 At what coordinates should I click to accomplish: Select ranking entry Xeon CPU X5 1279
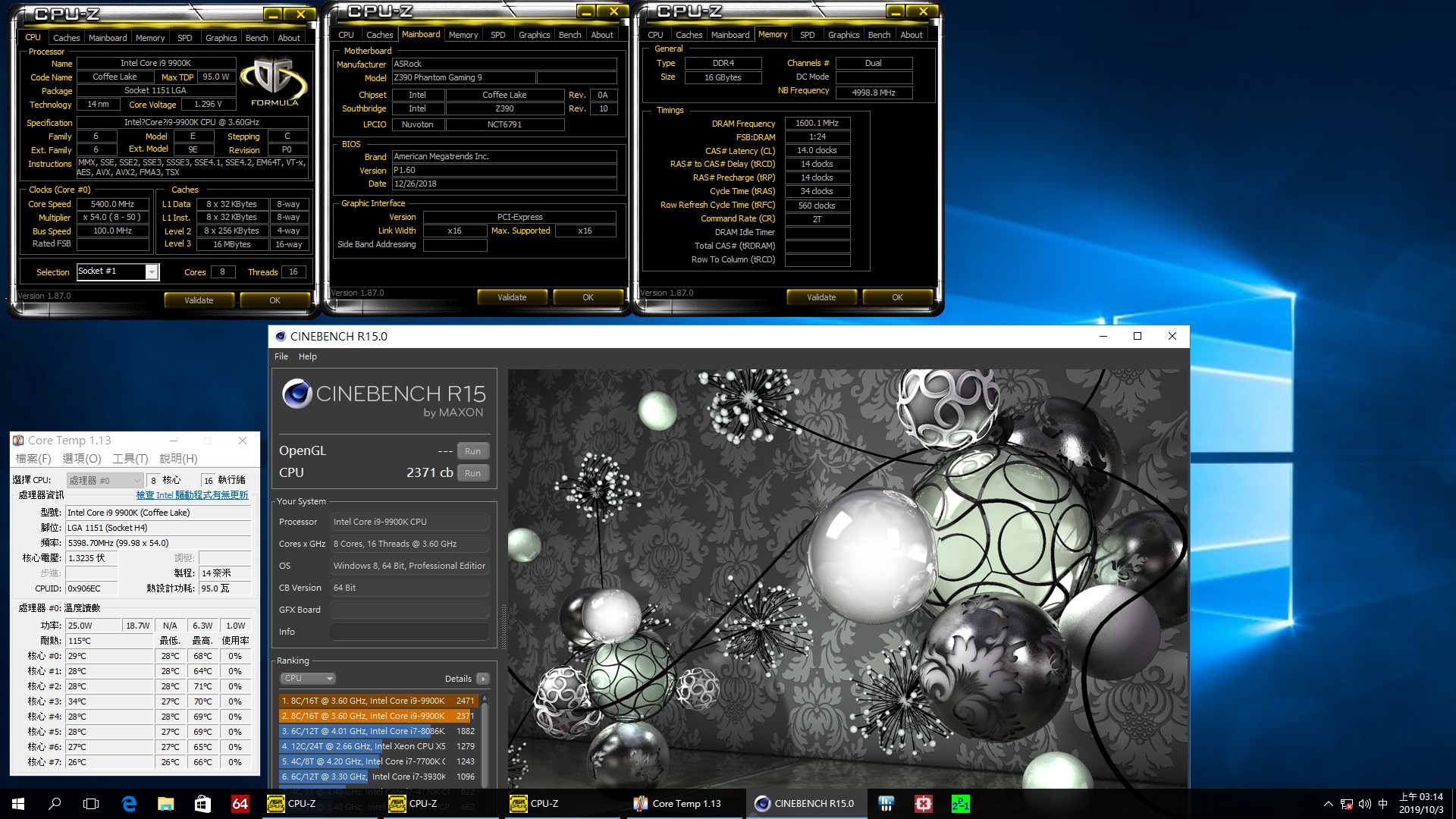[x=378, y=746]
